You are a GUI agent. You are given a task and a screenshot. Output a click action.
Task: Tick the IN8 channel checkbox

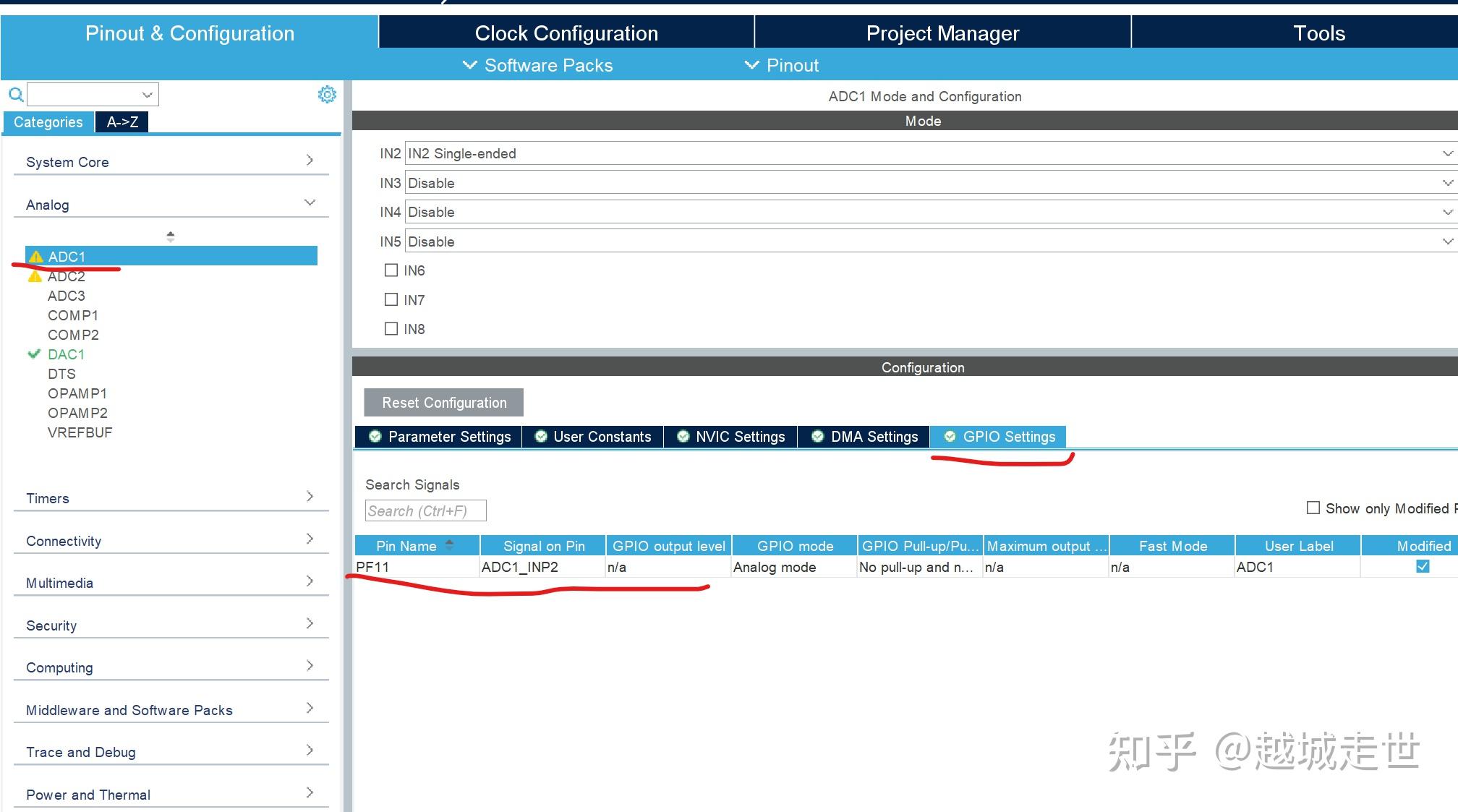pos(391,329)
